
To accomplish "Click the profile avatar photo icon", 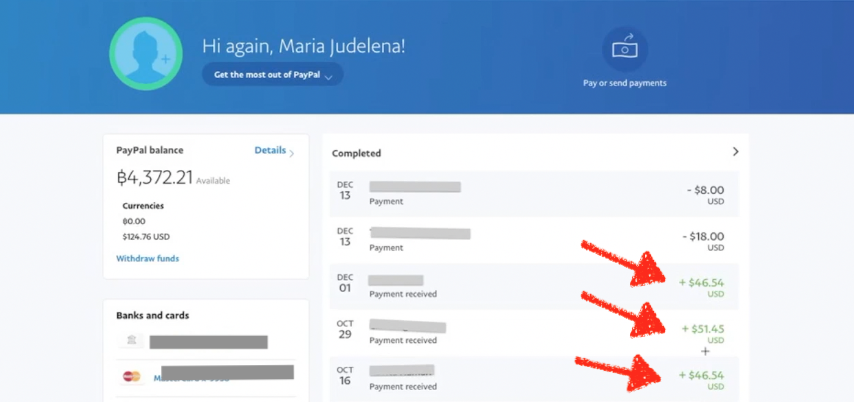I will (x=146, y=54).
